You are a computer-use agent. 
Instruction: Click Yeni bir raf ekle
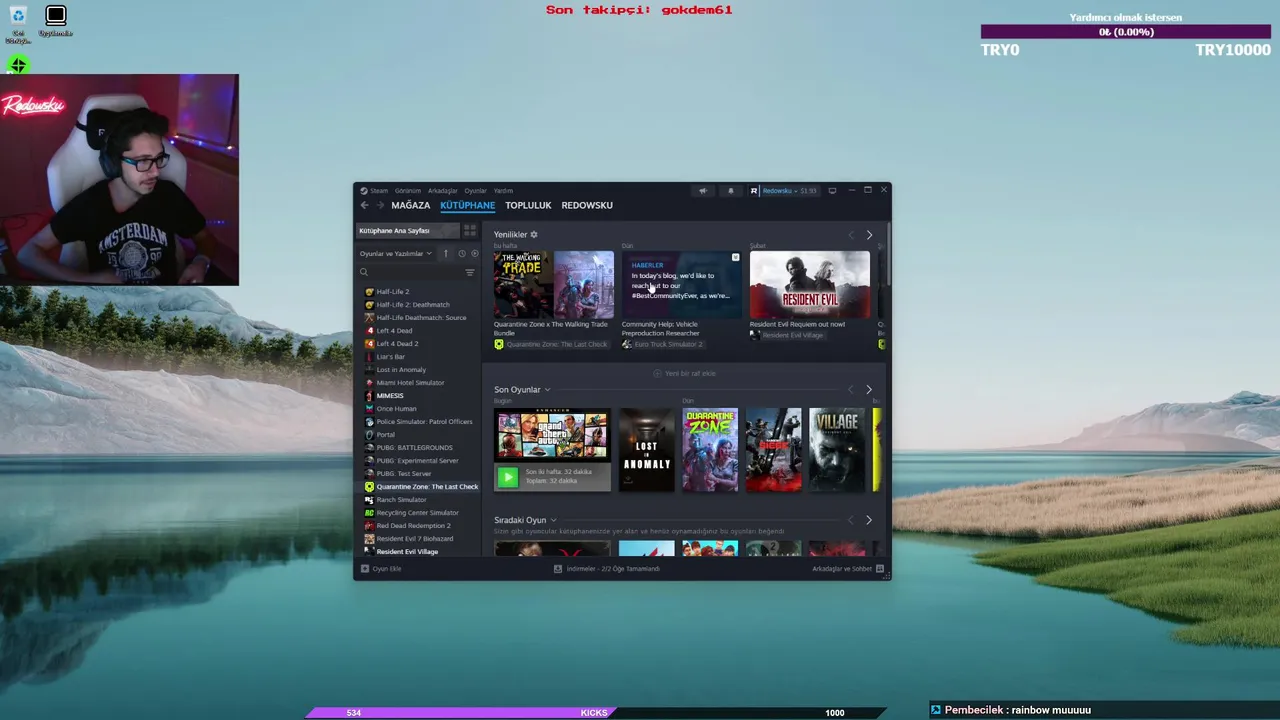[x=685, y=373]
